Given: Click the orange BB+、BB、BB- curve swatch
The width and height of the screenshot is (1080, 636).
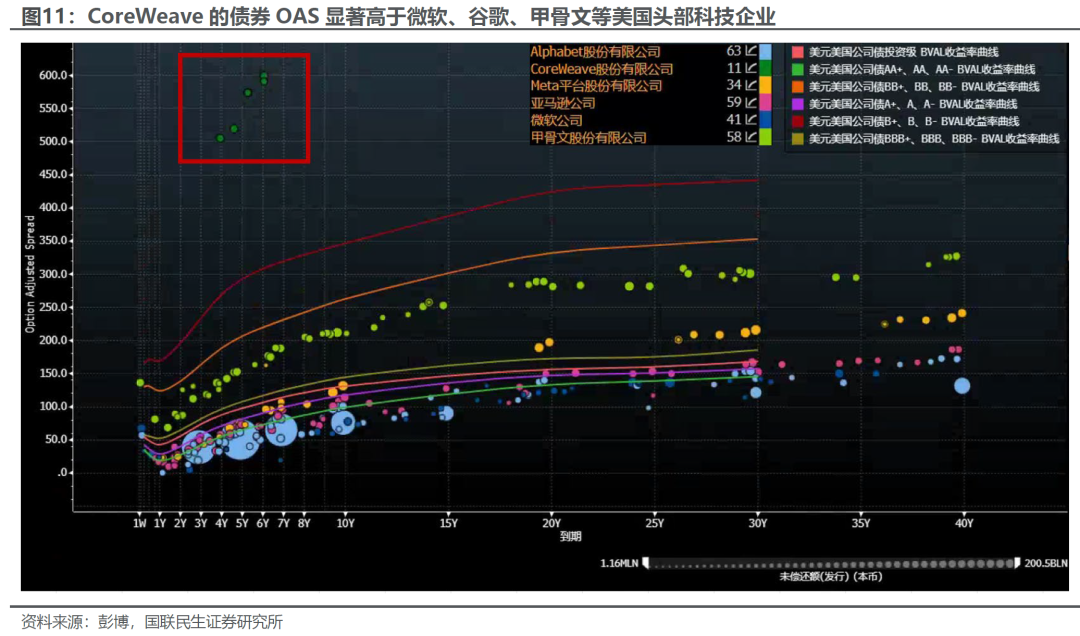Looking at the screenshot, I should (x=798, y=86).
